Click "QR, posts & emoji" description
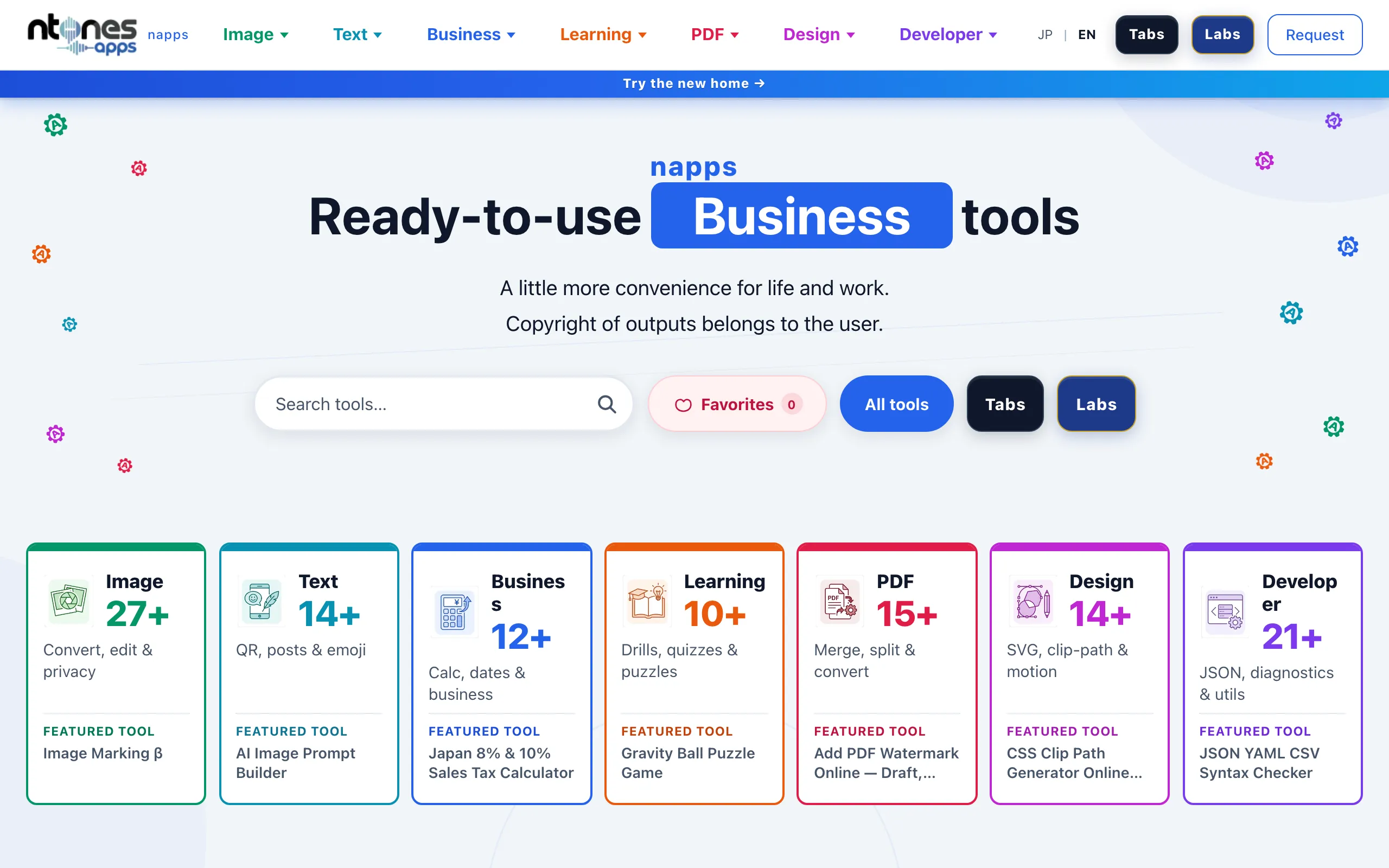 point(301,650)
